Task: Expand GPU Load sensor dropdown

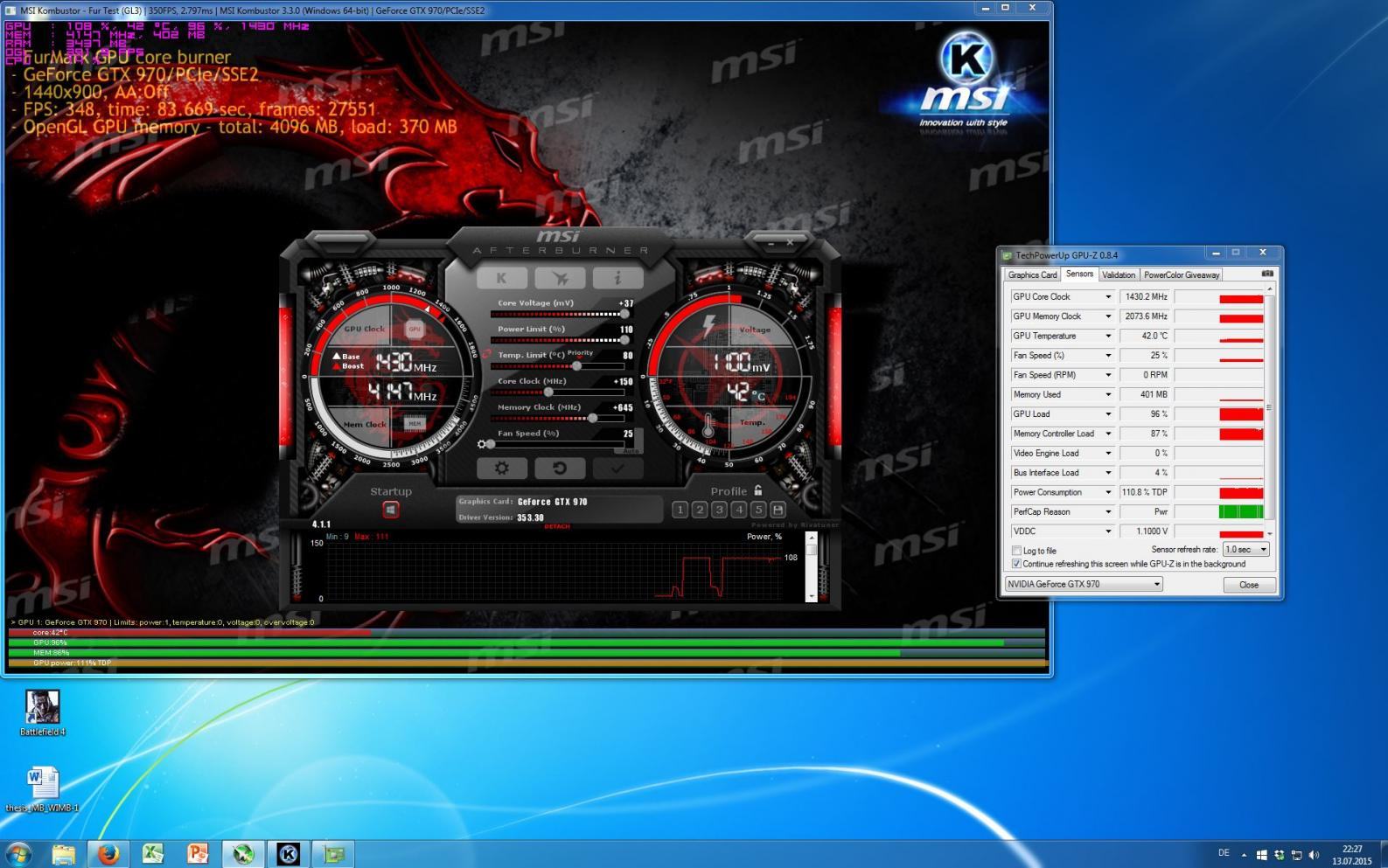Action: (x=1108, y=414)
